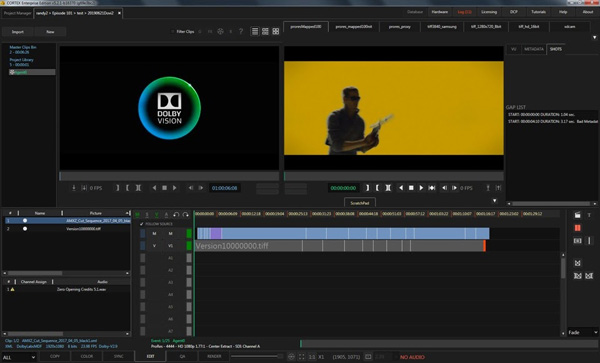Play reverse in the source viewer
Viewport: 600px width, 363px height.
154,188
